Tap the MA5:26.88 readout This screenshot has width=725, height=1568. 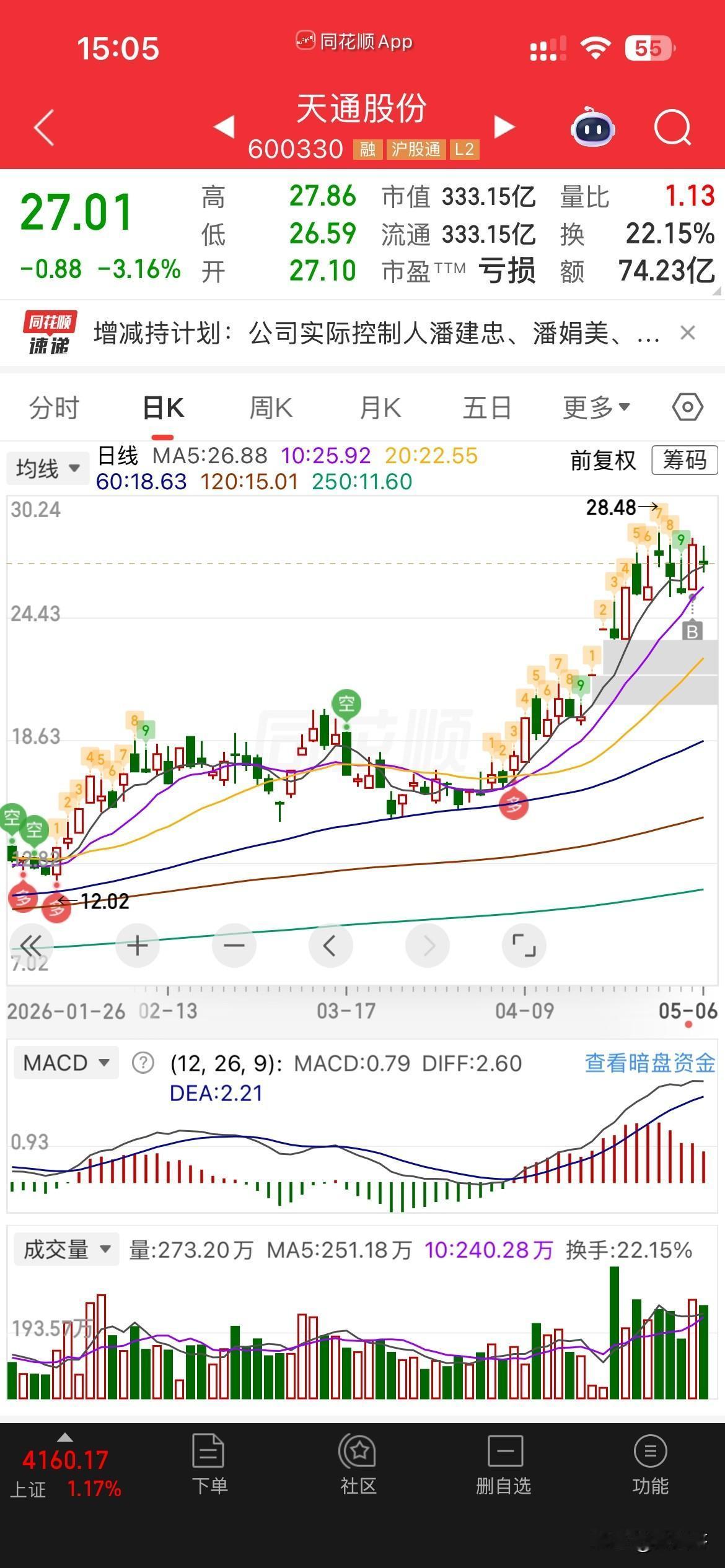coord(210,456)
